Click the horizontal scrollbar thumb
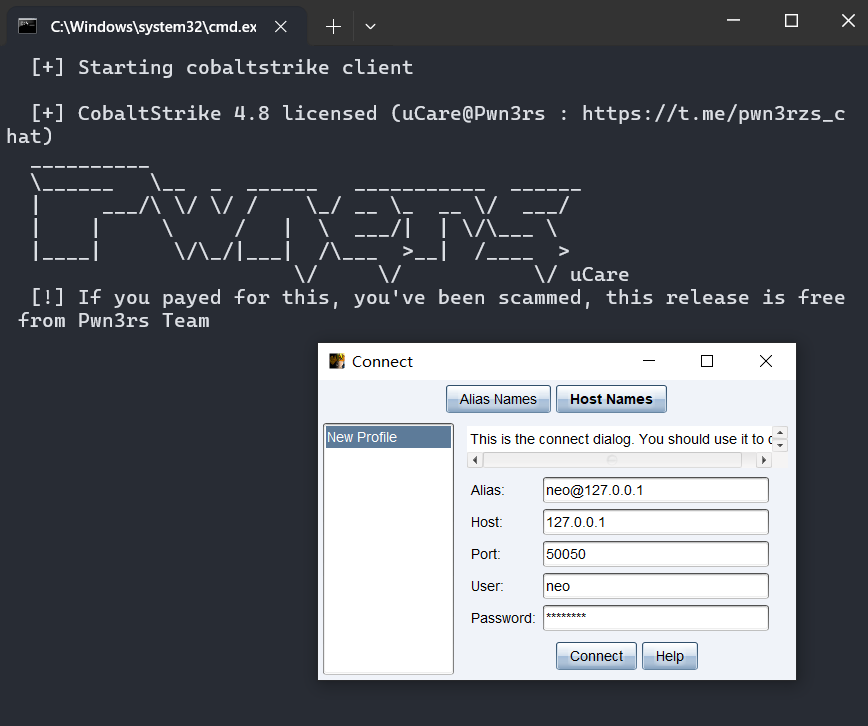The height and width of the screenshot is (726, 868). pos(612,460)
